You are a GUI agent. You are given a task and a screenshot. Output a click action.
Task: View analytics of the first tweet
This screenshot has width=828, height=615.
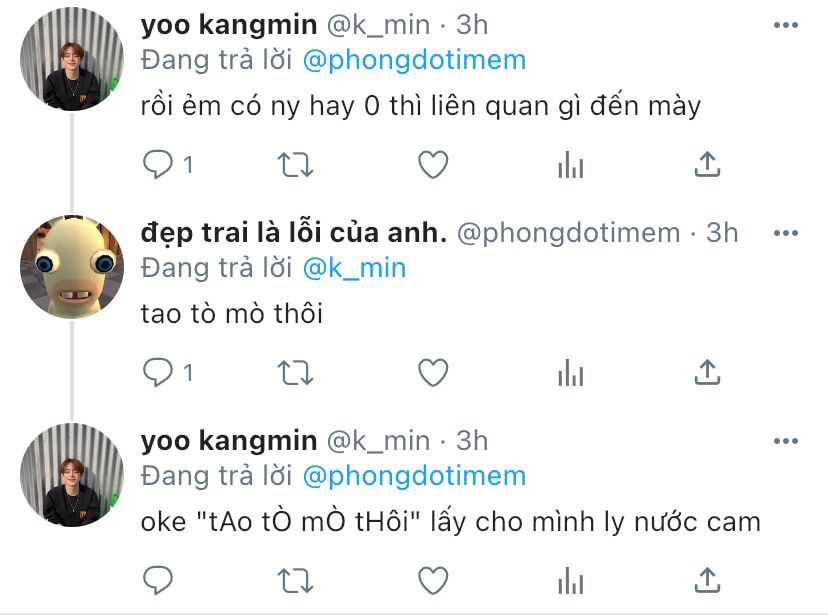[x=570, y=164]
